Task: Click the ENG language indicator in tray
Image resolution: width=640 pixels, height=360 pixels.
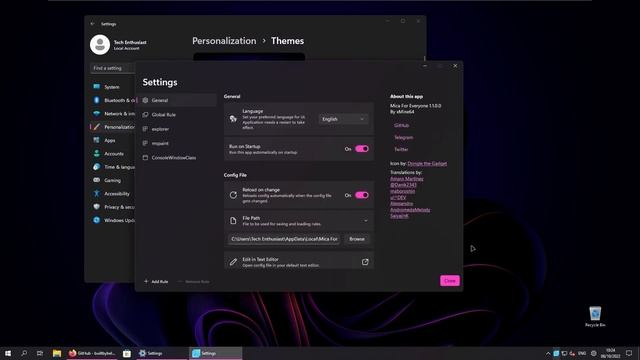Action: pyautogui.click(x=582, y=353)
